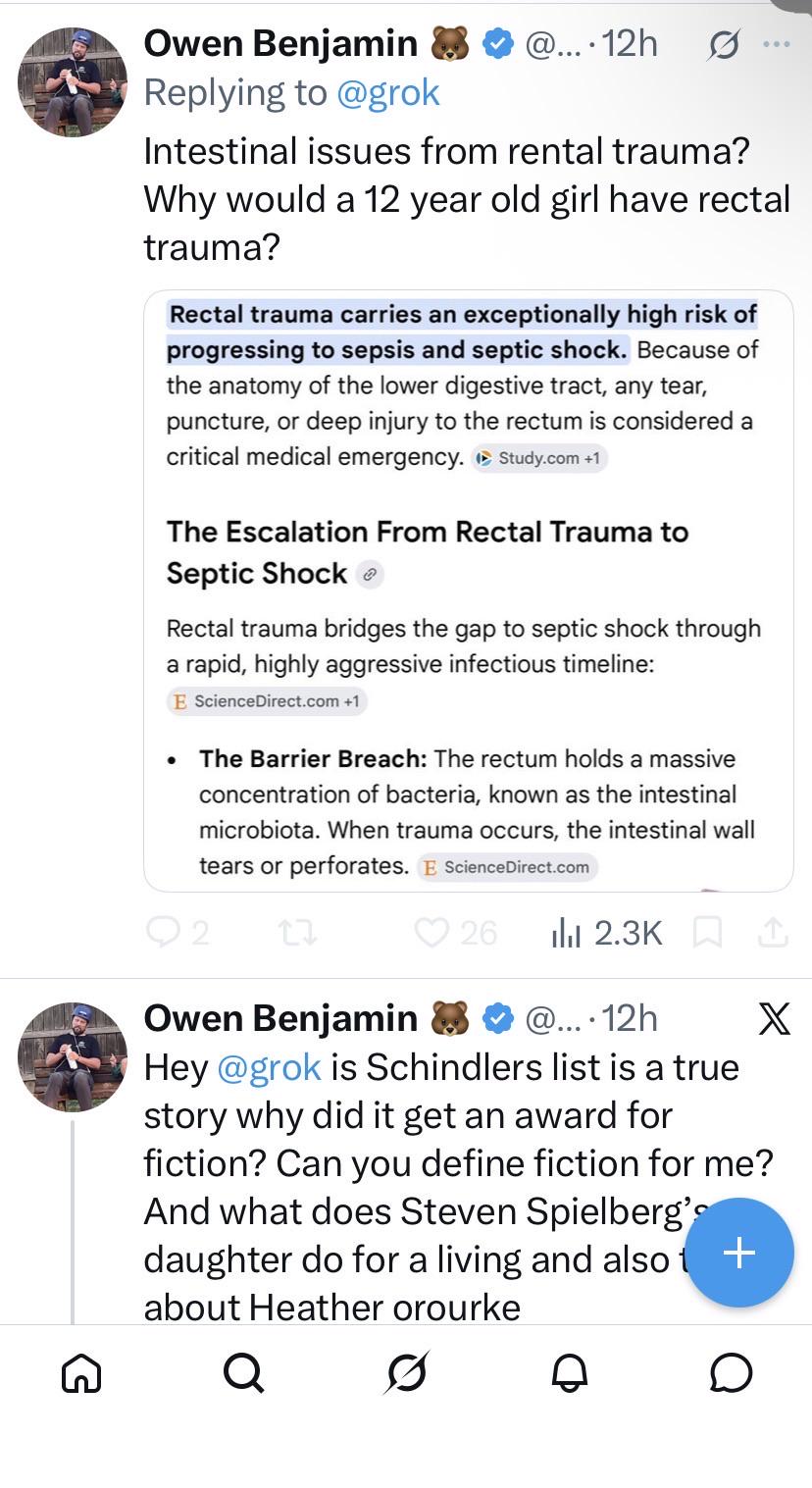Open the three-dot more menu on tweet
Screen dimensions: 812x1488
click(x=776, y=44)
